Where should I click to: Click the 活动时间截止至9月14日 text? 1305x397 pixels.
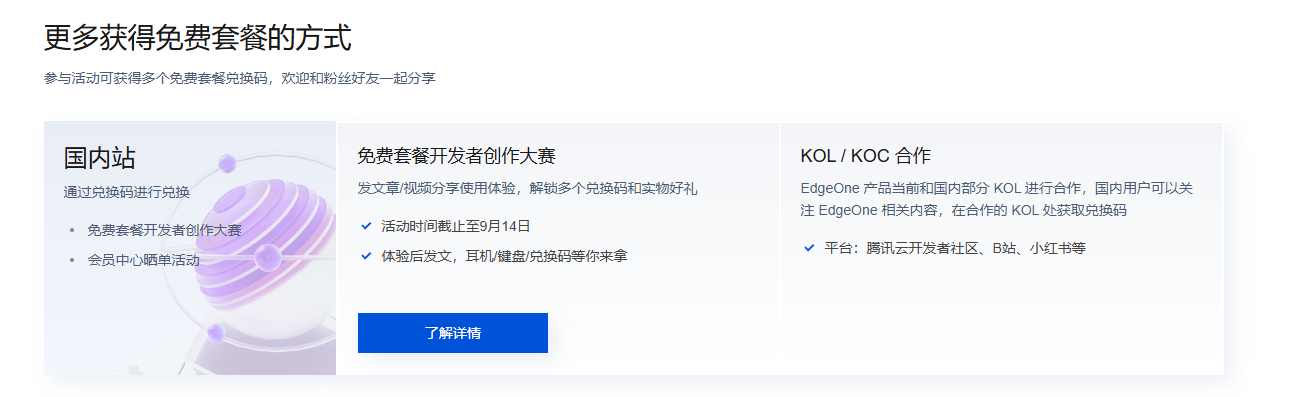click(x=456, y=226)
